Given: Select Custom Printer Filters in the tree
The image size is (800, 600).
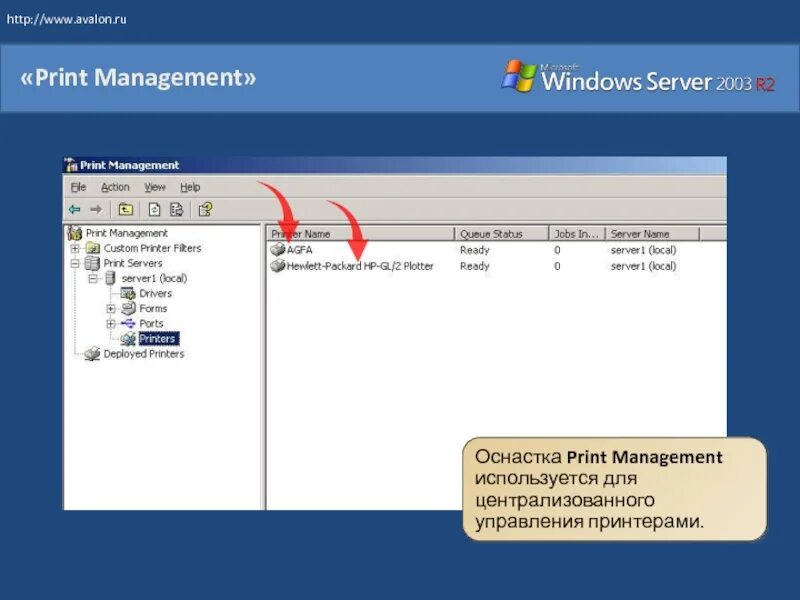Looking at the screenshot, I should [153, 248].
